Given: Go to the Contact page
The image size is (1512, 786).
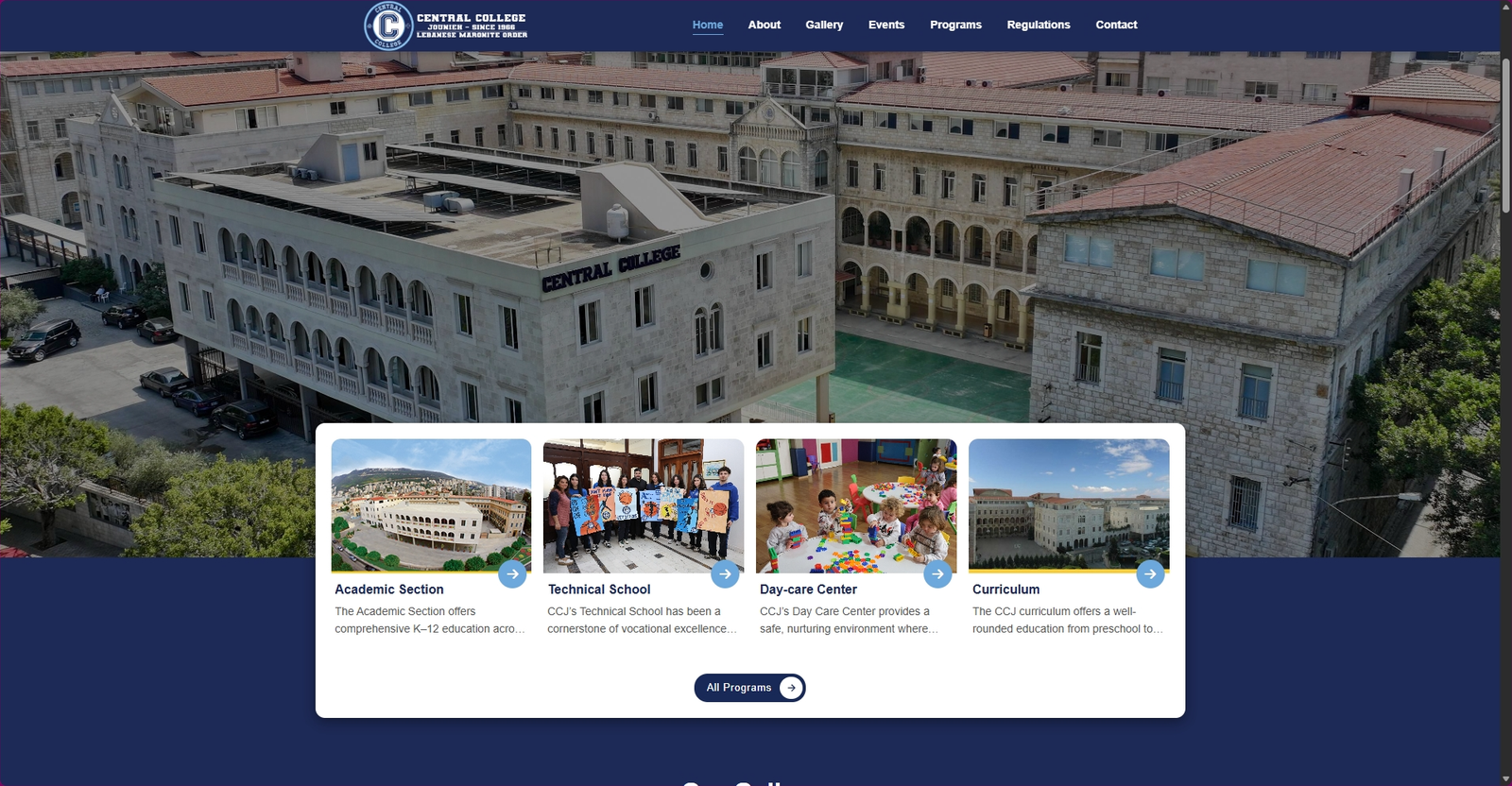Looking at the screenshot, I should click(1116, 25).
